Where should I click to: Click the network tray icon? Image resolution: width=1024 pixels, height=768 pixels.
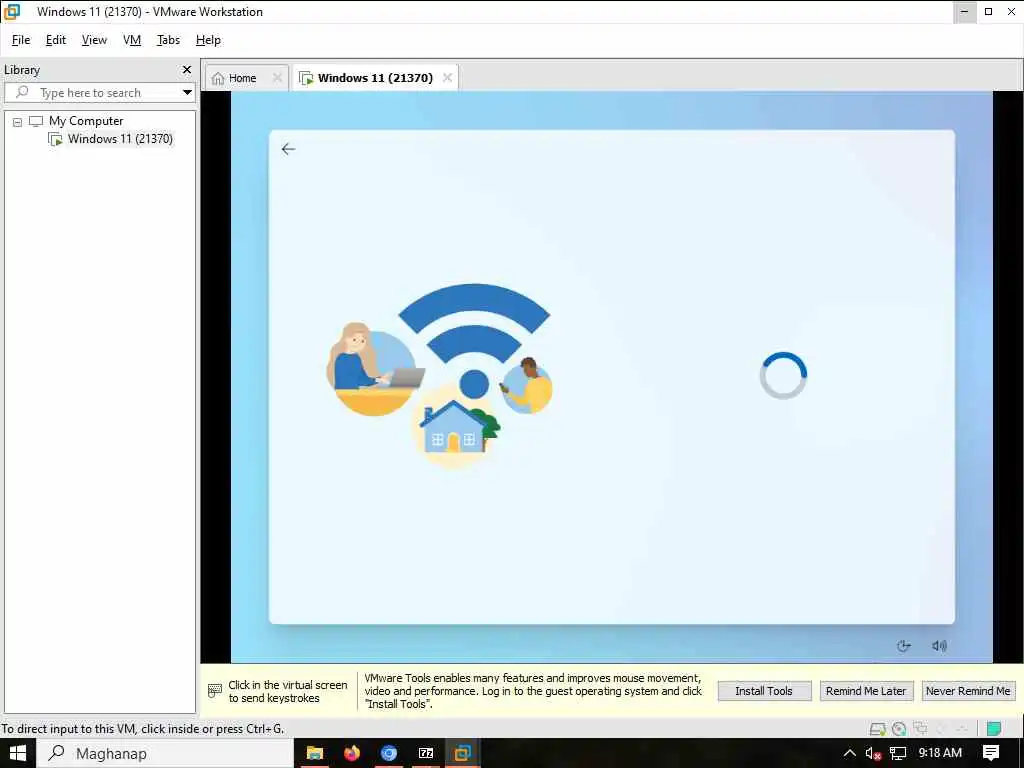click(898, 754)
